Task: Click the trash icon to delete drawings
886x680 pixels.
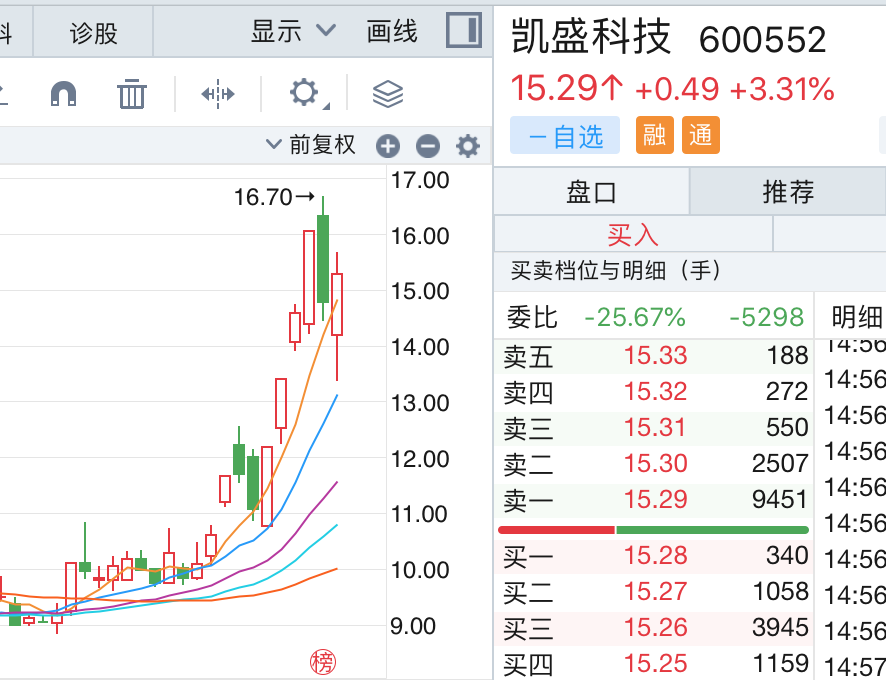Action: point(132,94)
